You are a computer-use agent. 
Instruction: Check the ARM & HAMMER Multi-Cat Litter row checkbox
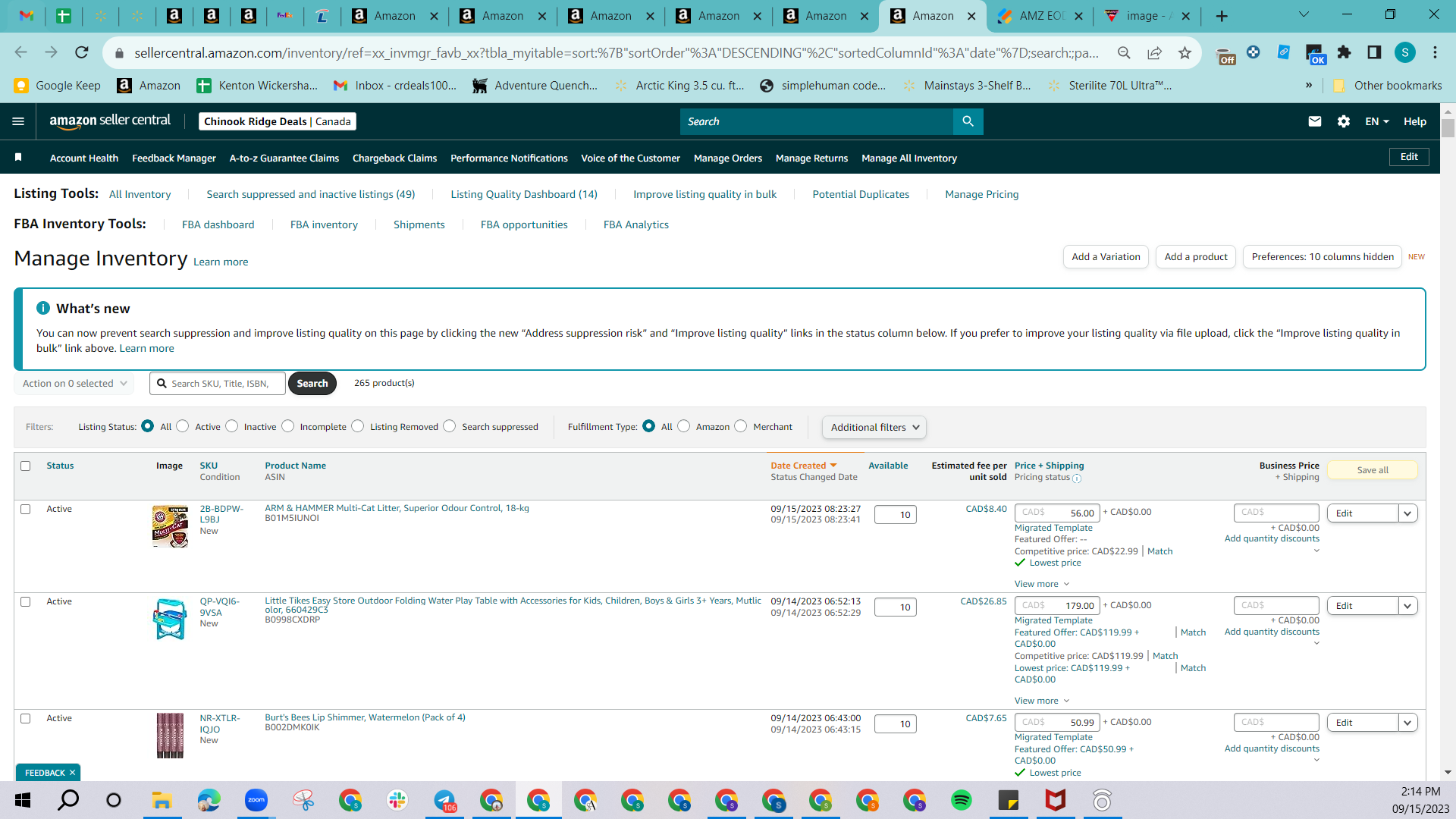click(26, 509)
